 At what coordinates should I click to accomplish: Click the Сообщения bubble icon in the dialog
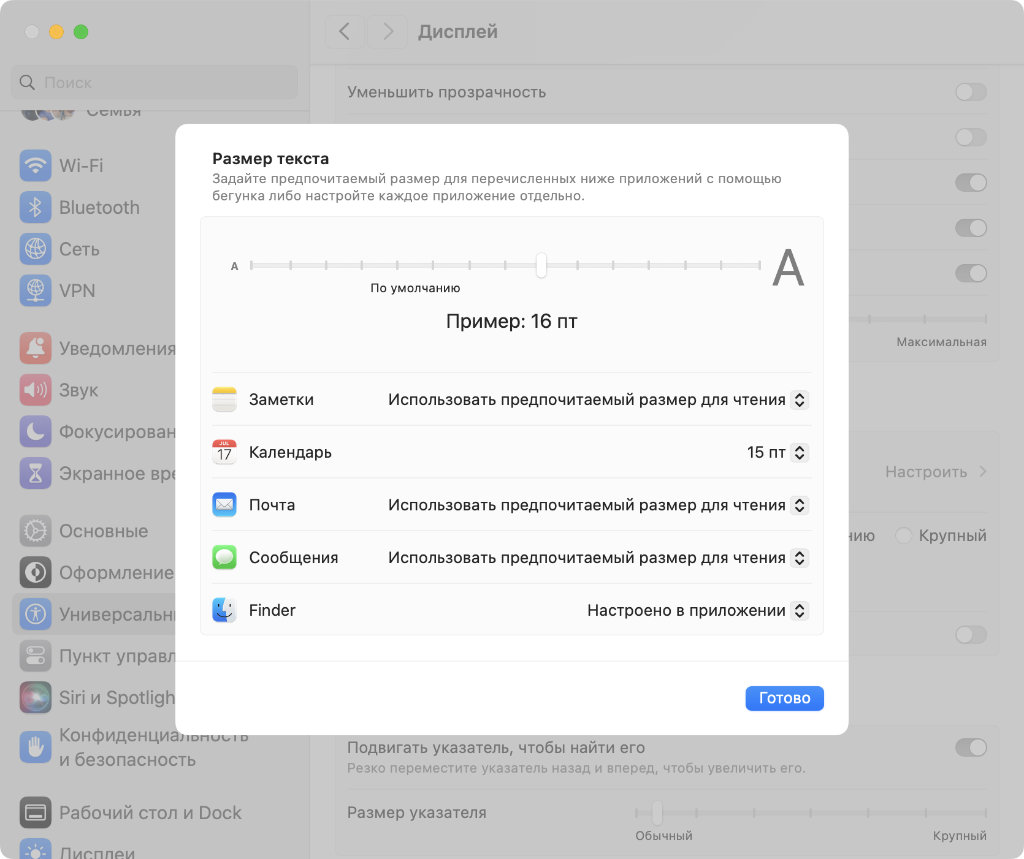tap(224, 557)
